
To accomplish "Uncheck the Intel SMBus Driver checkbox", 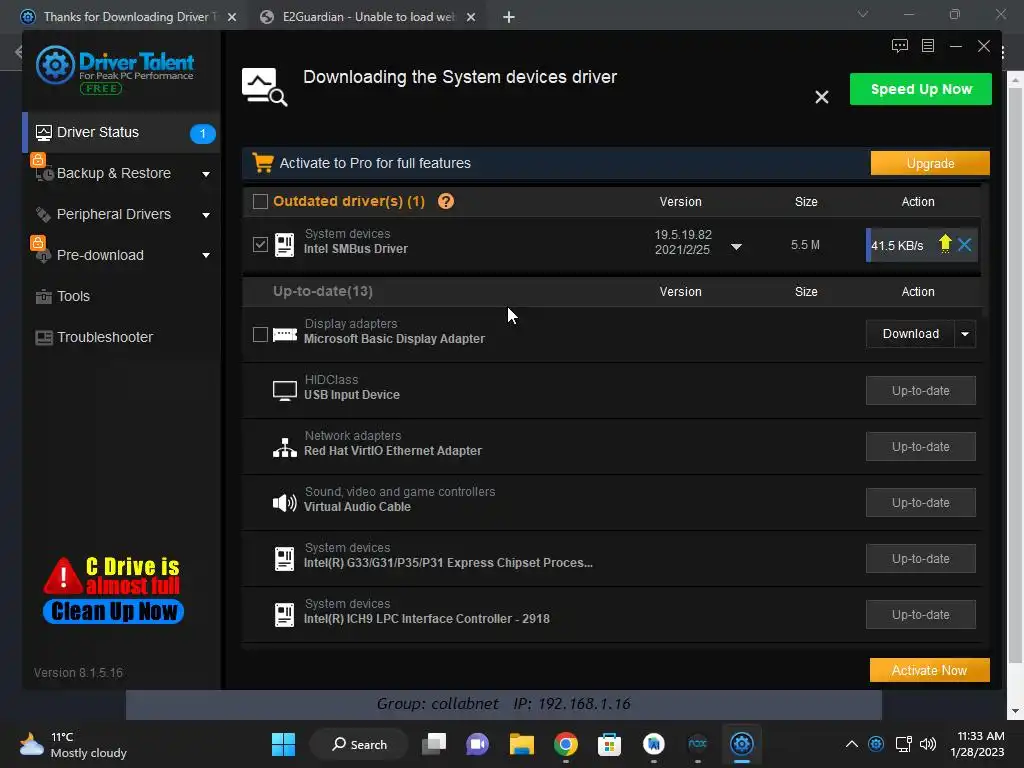I will tap(260, 244).
